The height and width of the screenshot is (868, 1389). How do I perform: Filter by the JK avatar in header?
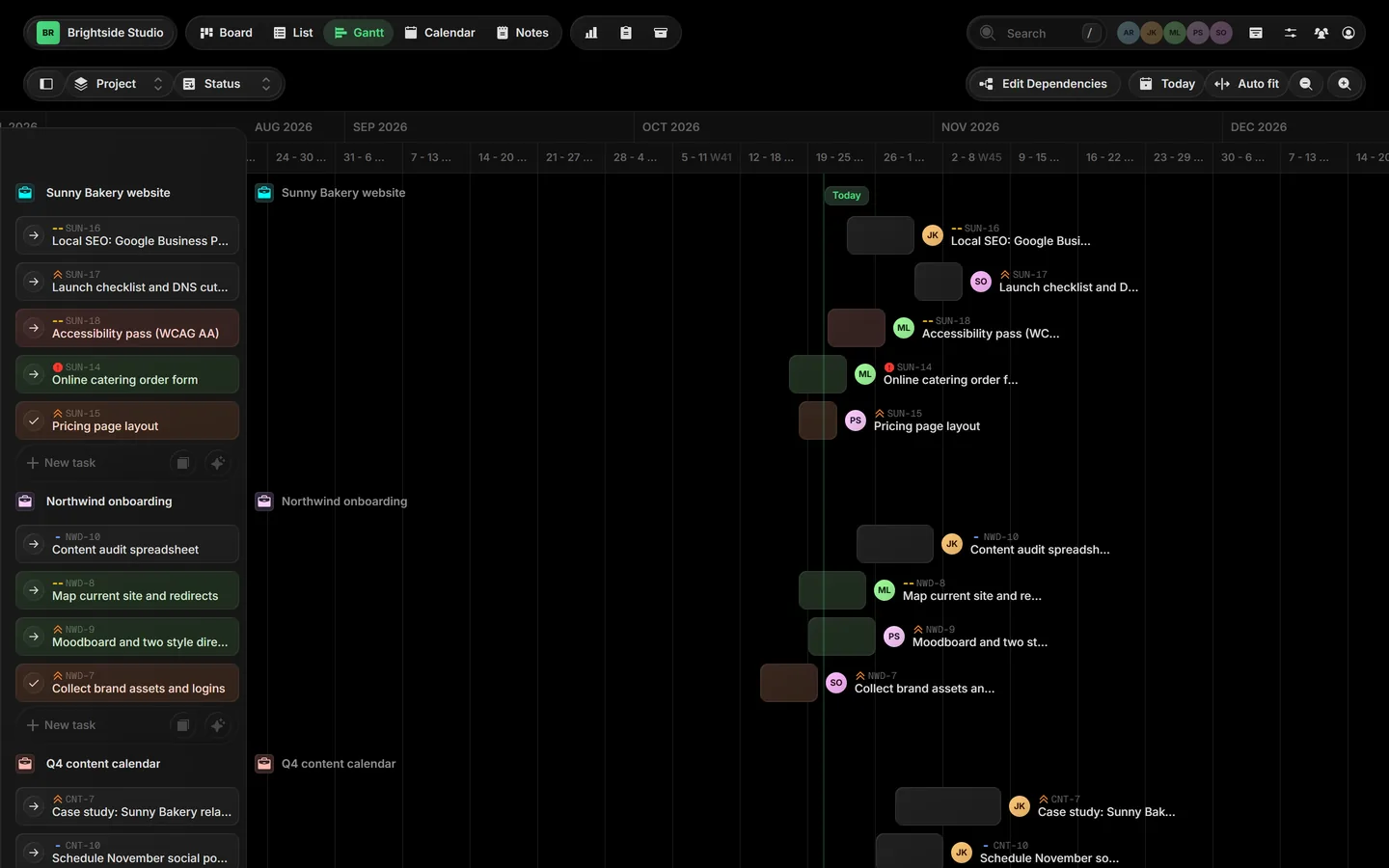(x=1152, y=33)
